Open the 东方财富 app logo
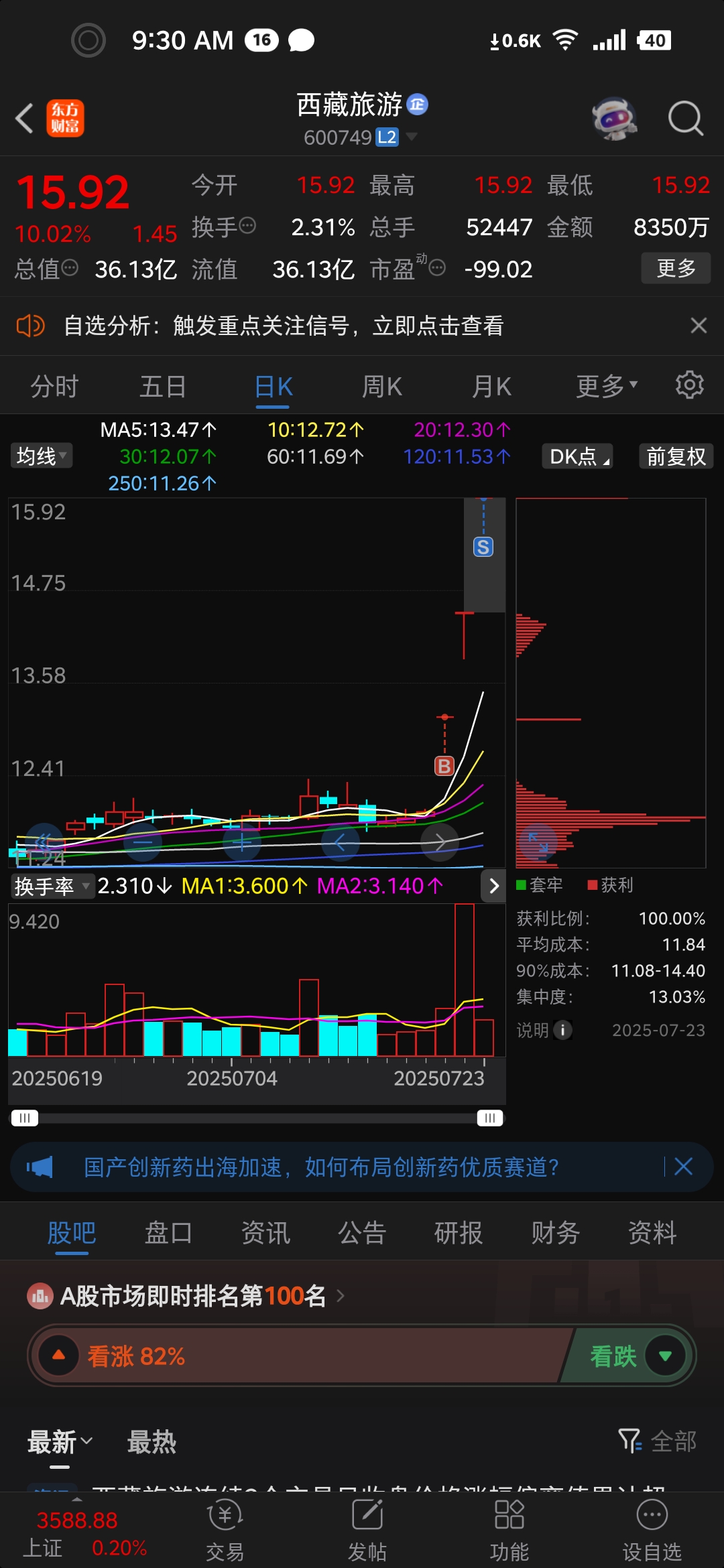Screen dimensions: 724x1568 (65, 119)
